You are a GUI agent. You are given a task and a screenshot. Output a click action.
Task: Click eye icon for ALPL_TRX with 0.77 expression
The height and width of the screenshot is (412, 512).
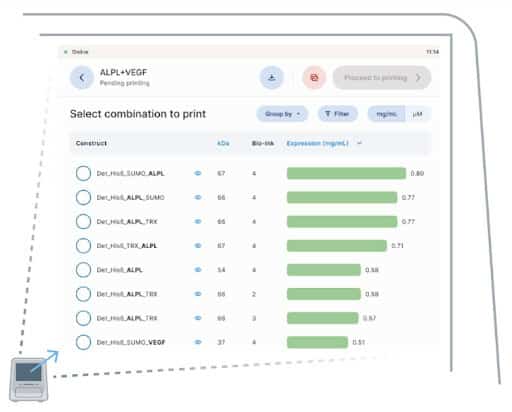198,222
